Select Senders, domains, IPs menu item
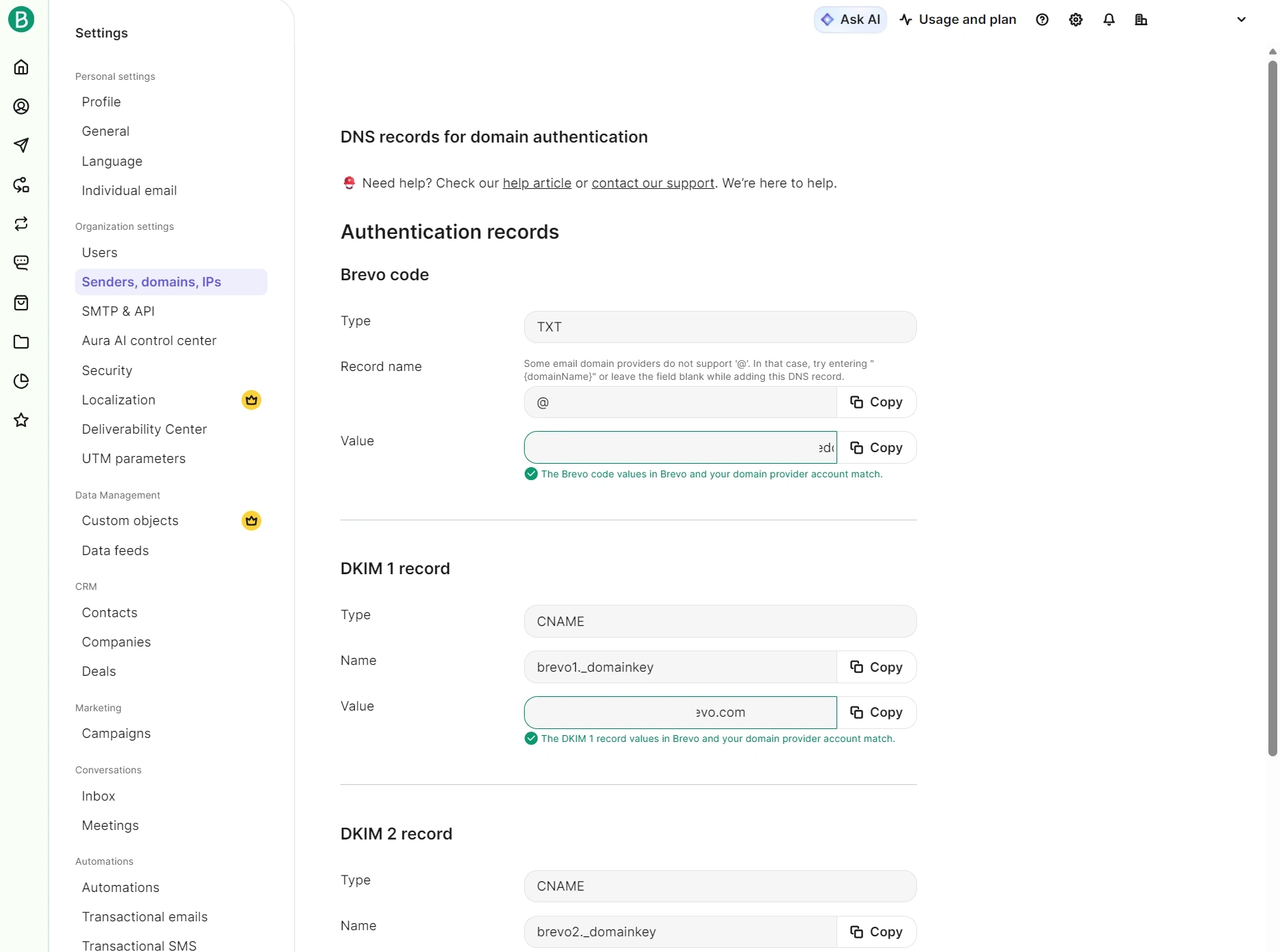The height and width of the screenshot is (952, 1280). [171, 282]
